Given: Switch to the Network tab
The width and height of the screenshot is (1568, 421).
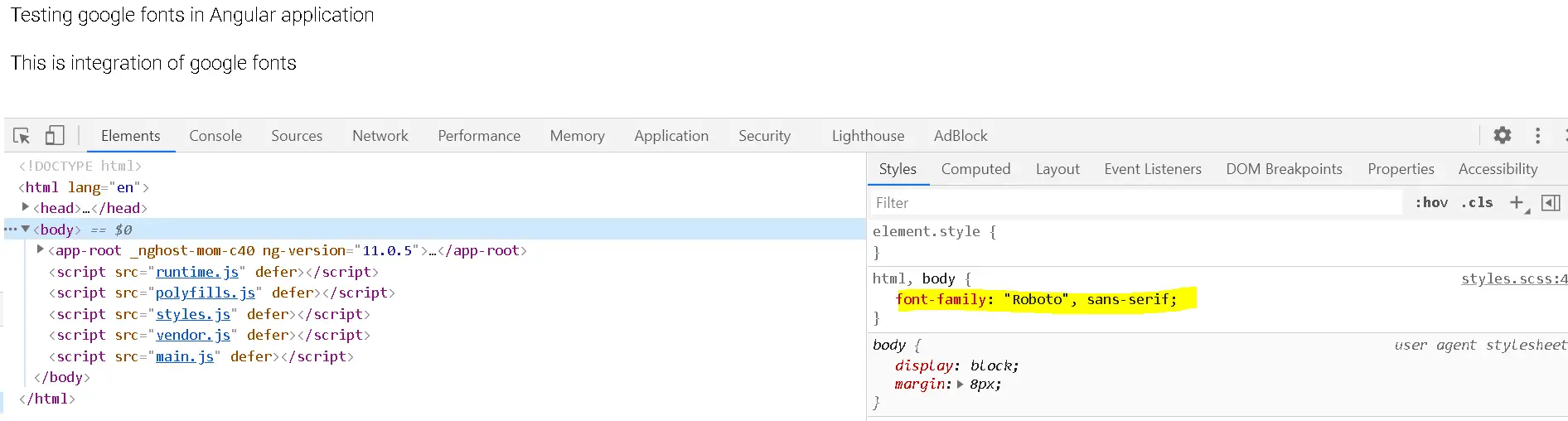Looking at the screenshot, I should pyautogui.click(x=380, y=136).
